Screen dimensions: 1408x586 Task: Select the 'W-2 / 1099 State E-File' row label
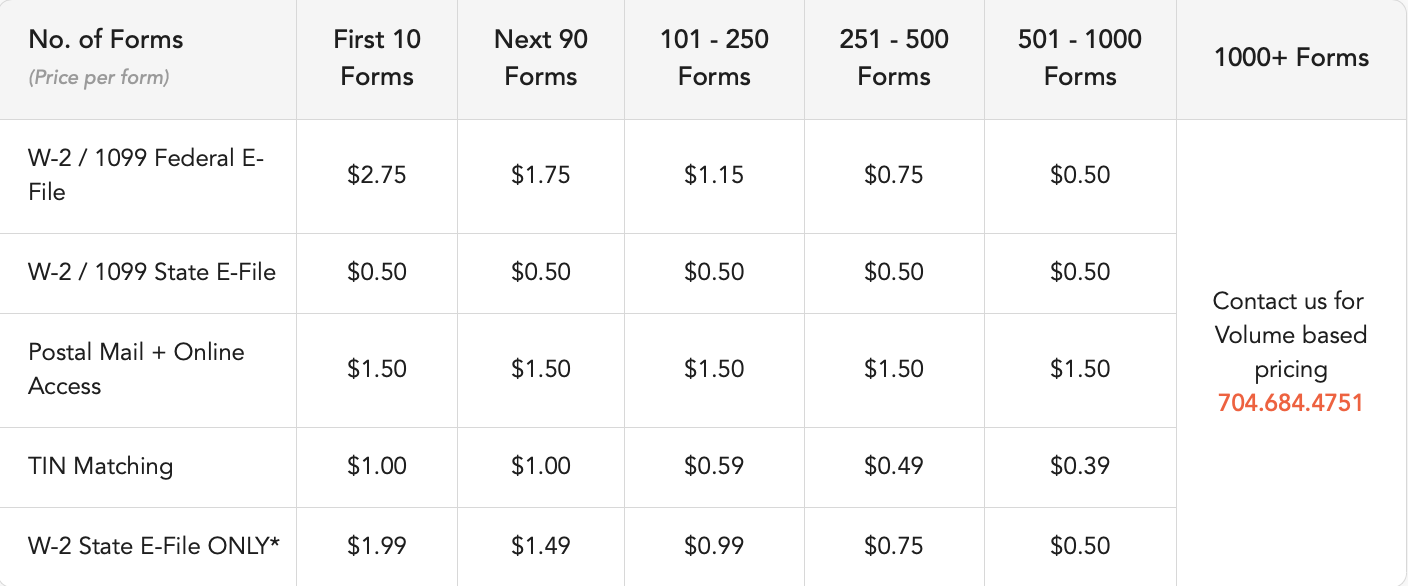tap(152, 272)
